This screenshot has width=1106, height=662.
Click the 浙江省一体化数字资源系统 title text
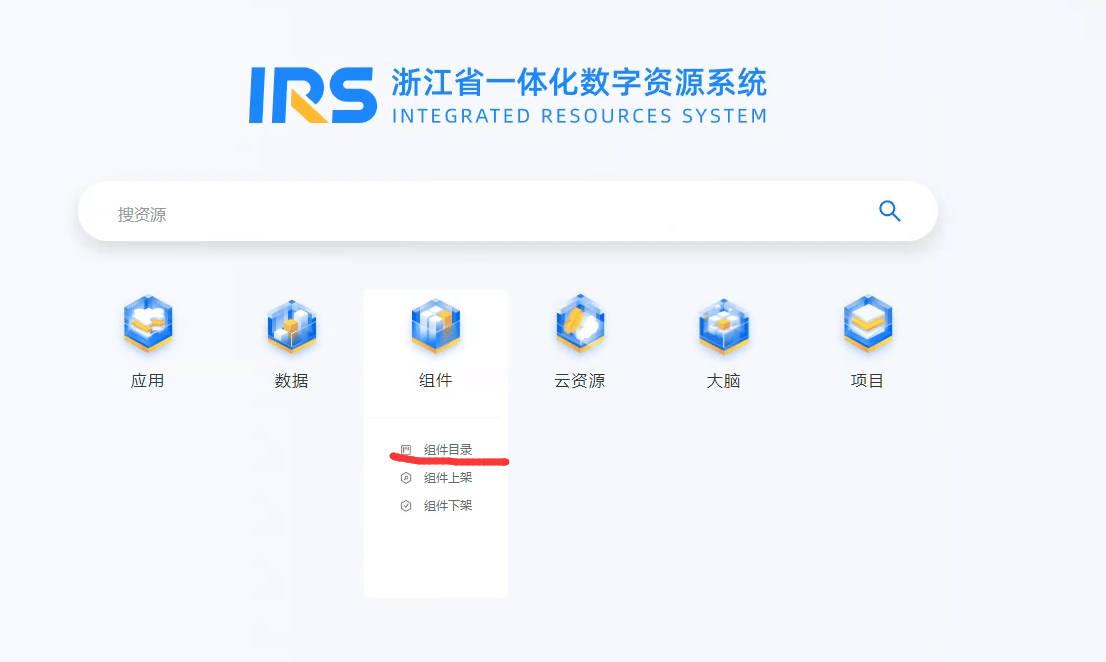pyautogui.click(x=579, y=81)
